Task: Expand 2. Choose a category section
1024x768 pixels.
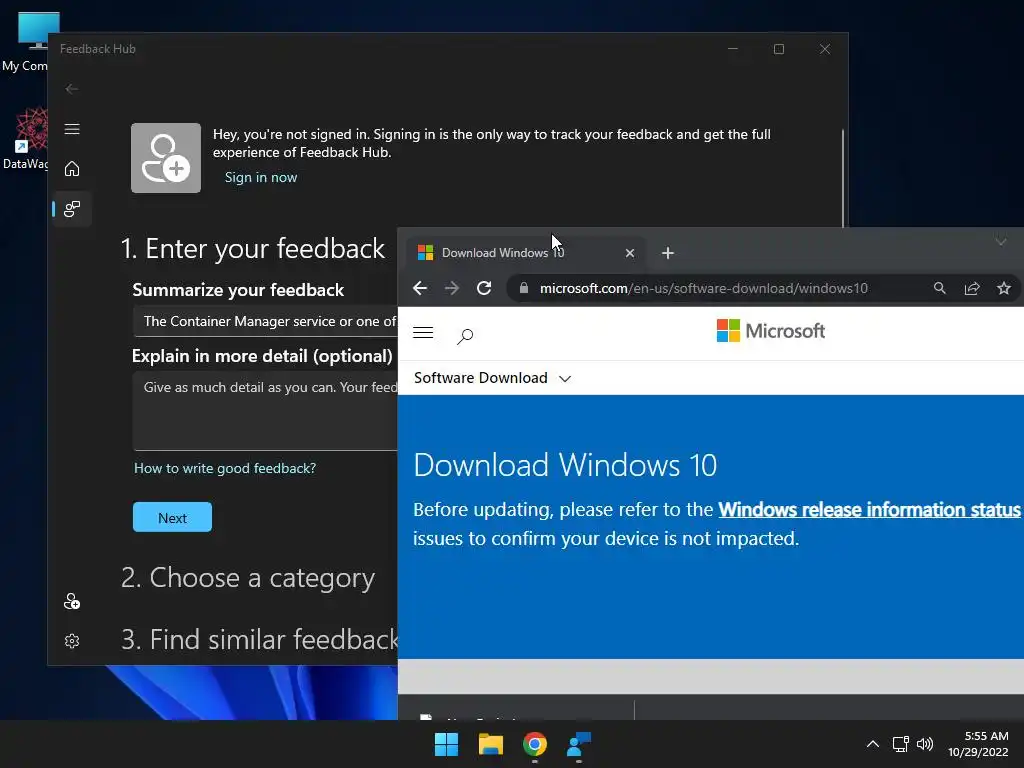Action: tap(248, 578)
